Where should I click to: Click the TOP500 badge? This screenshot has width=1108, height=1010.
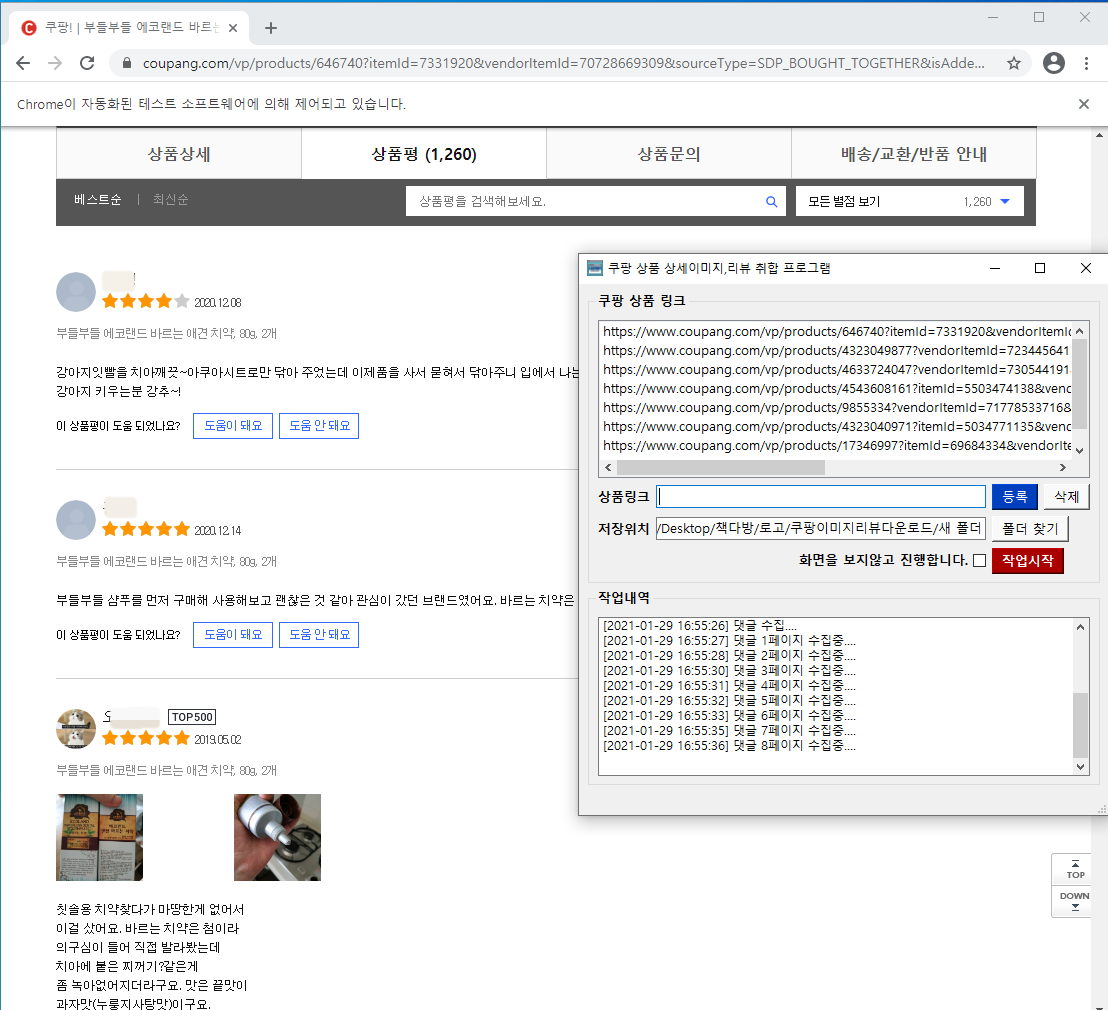point(192,717)
